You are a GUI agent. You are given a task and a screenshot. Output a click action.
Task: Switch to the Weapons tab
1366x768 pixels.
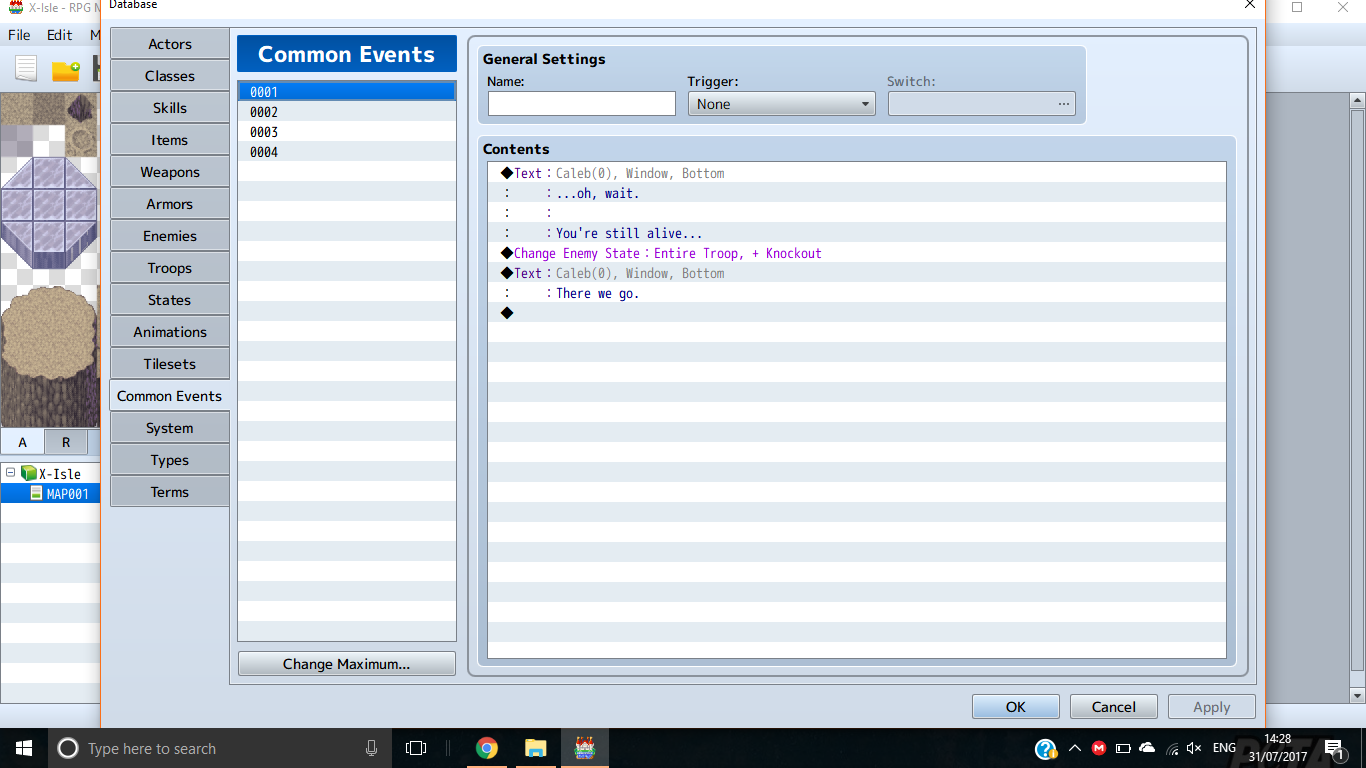[x=170, y=172]
